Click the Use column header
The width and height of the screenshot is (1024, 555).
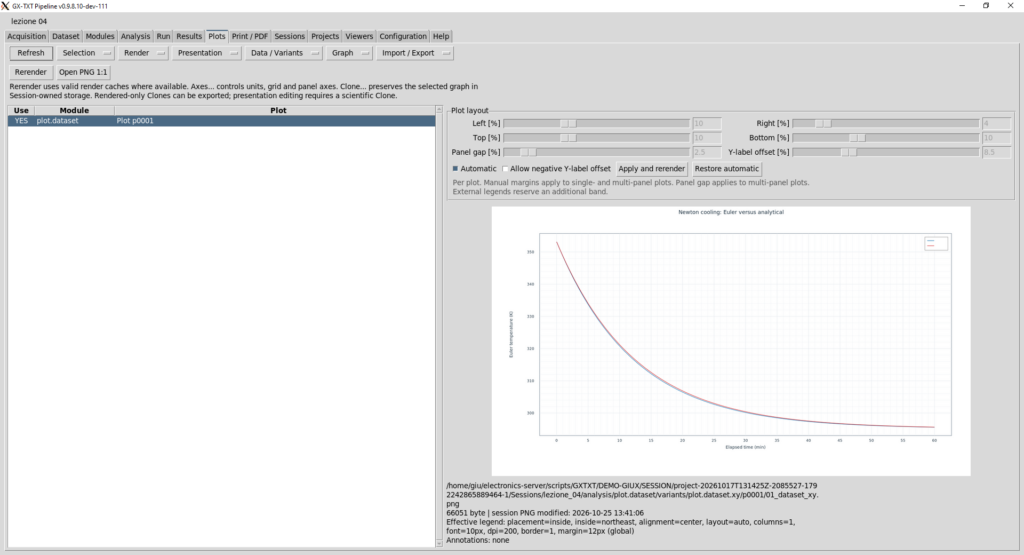pos(21,110)
